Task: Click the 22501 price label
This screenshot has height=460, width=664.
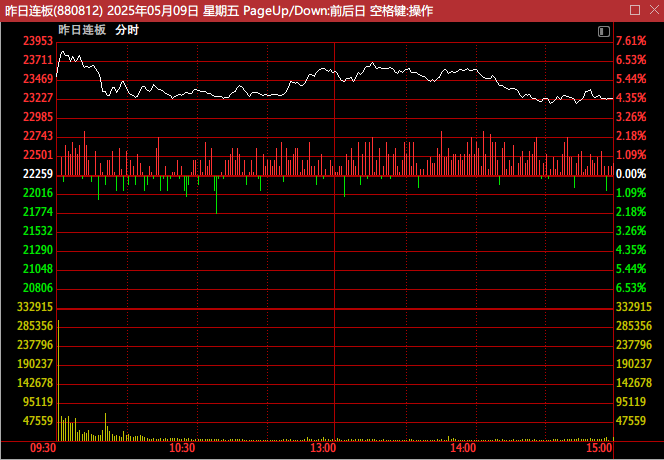Action: tap(38, 155)
